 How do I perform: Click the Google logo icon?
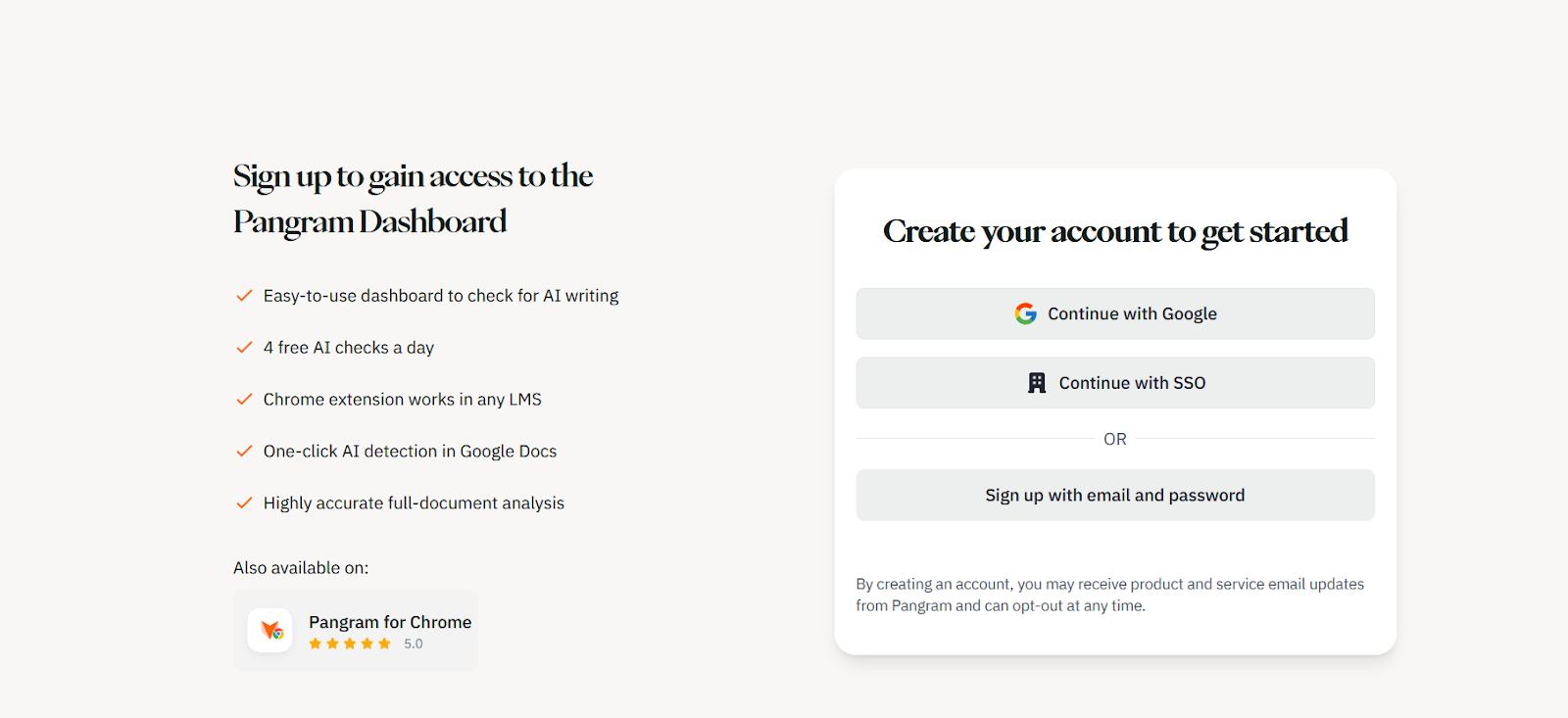pos(1025,313)
